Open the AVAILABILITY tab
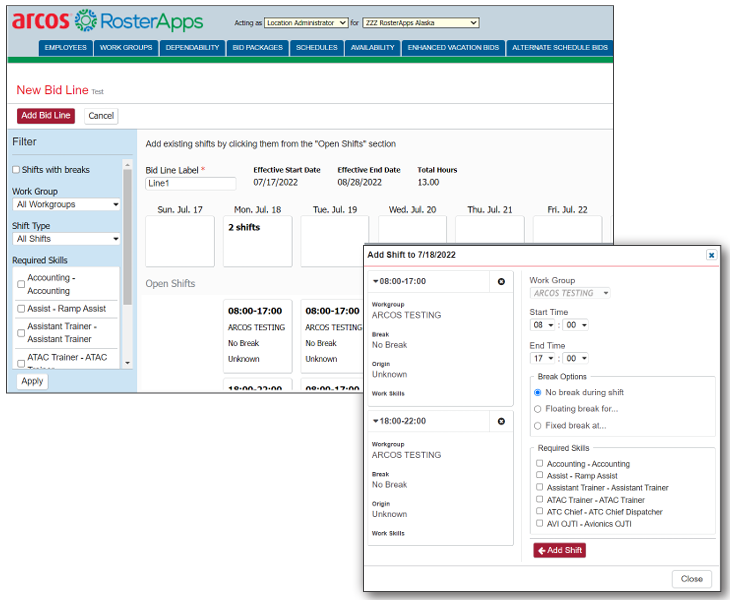This screenshot has width=730, height=600. click(372, 48)
